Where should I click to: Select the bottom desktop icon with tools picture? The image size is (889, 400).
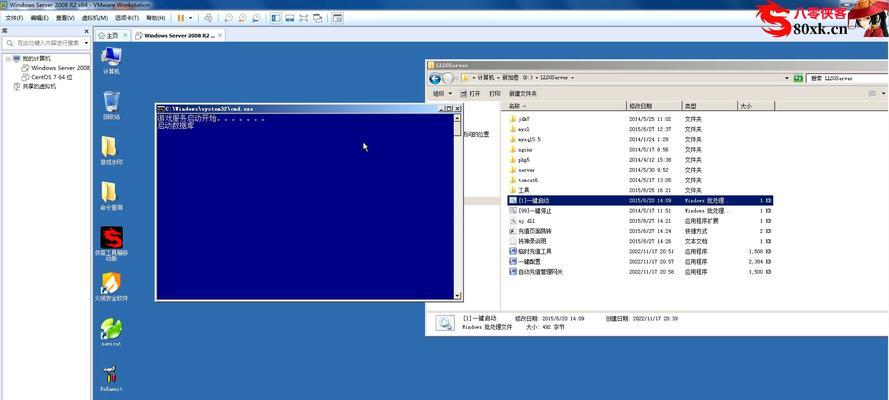(111, 378)
